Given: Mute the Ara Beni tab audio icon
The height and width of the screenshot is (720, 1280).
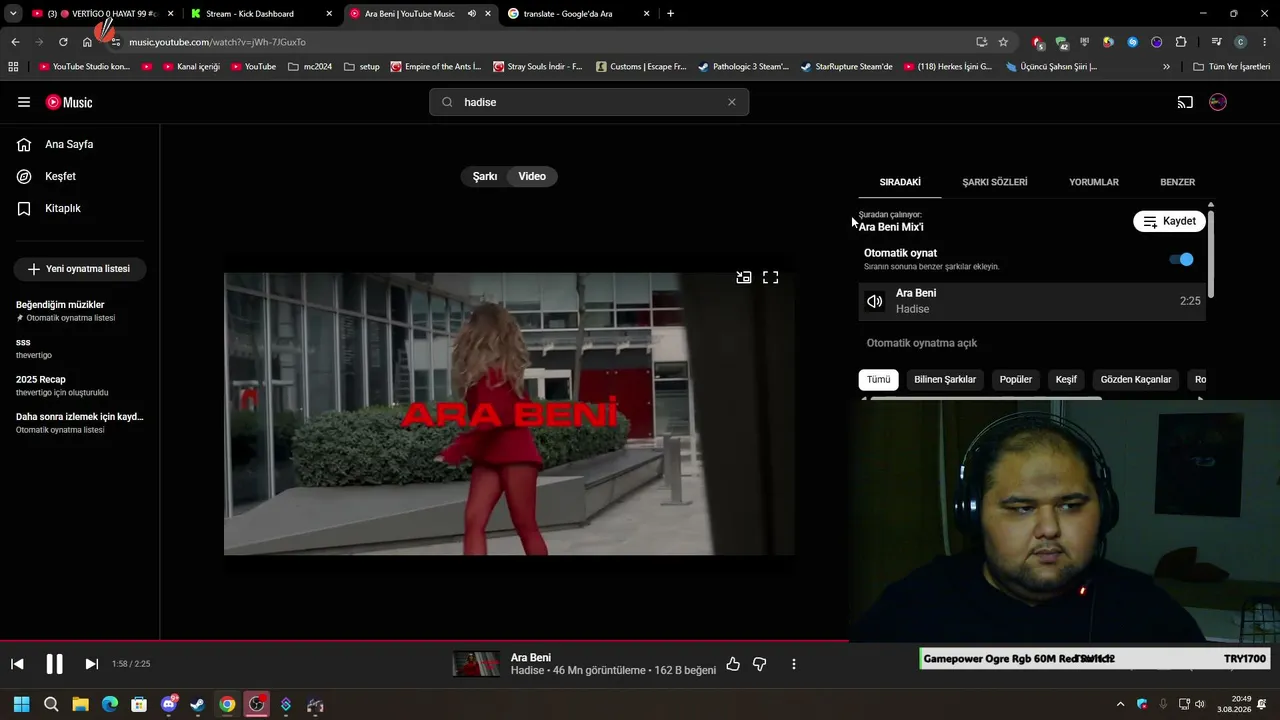Looking at the screenshot, I should pyautogui.click(x=472, y=14).
